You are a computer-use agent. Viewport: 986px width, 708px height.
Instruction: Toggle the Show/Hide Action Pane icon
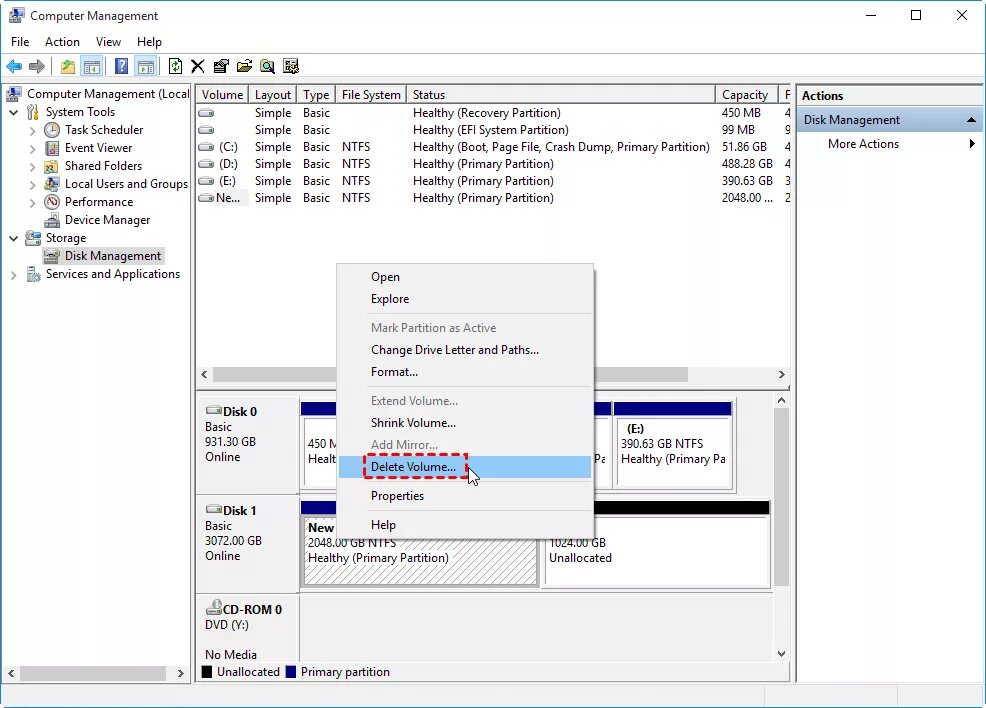(146, 66)
